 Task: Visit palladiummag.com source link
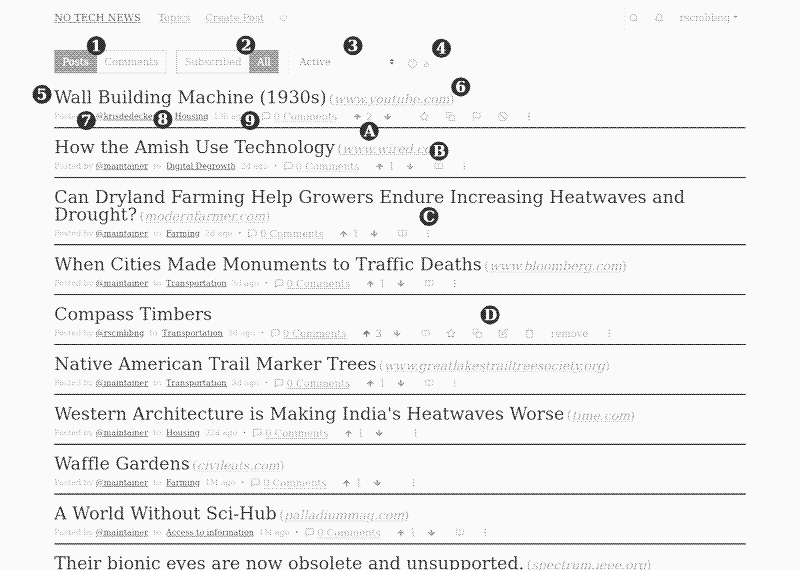[x=344, y=515]
